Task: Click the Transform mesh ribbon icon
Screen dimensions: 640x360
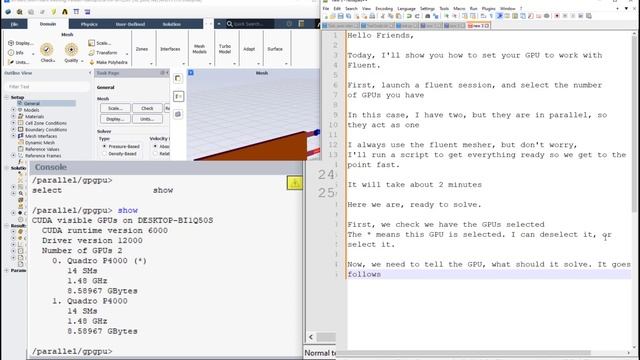Action: (92, 53)
